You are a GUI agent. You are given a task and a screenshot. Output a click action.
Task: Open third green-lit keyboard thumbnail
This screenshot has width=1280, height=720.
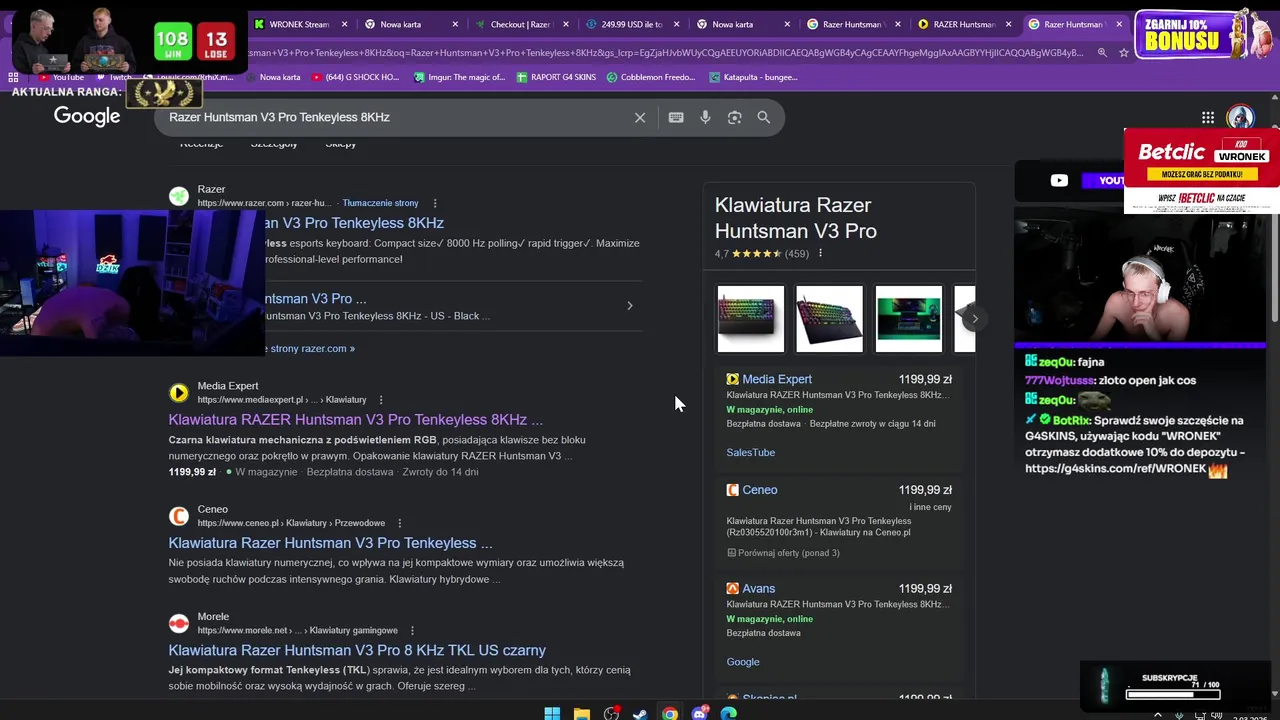[909, 319]
